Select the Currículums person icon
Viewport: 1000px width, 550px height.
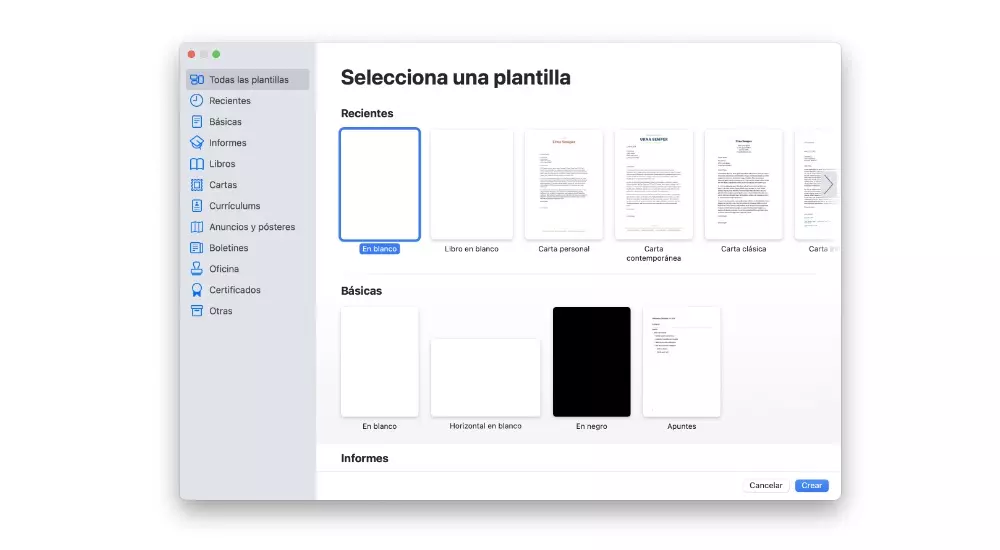[197, 206]
